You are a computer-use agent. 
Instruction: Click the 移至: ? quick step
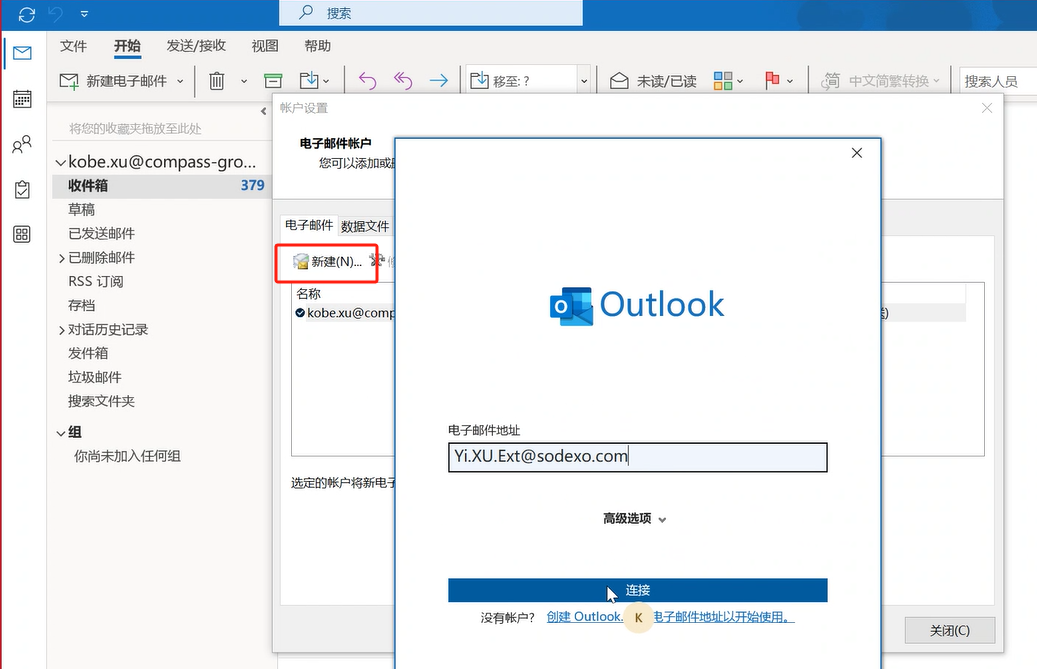[x=521, y=81]
